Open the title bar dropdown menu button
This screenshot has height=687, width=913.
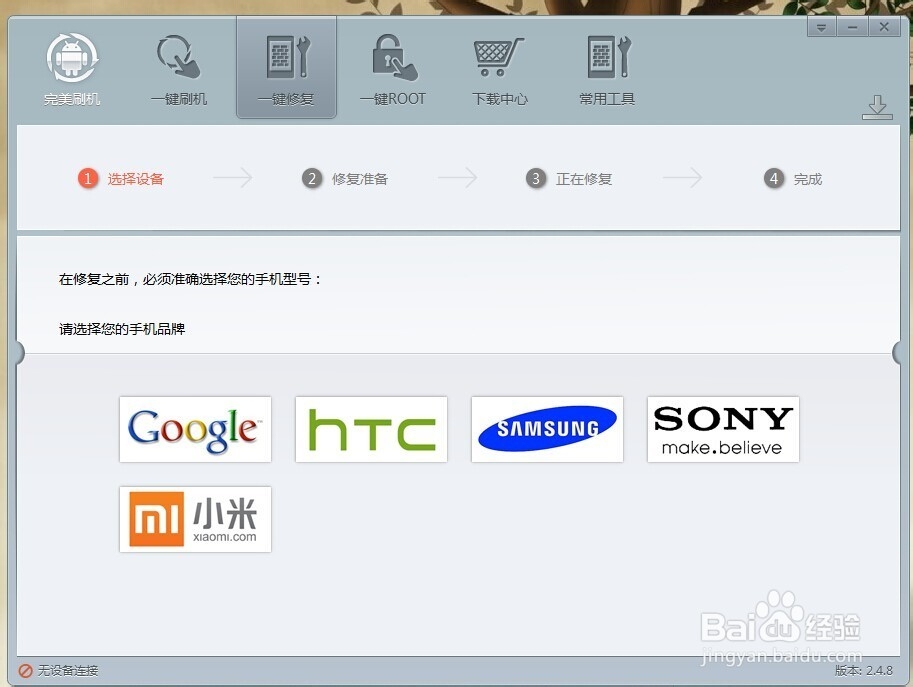coord(822,27)
